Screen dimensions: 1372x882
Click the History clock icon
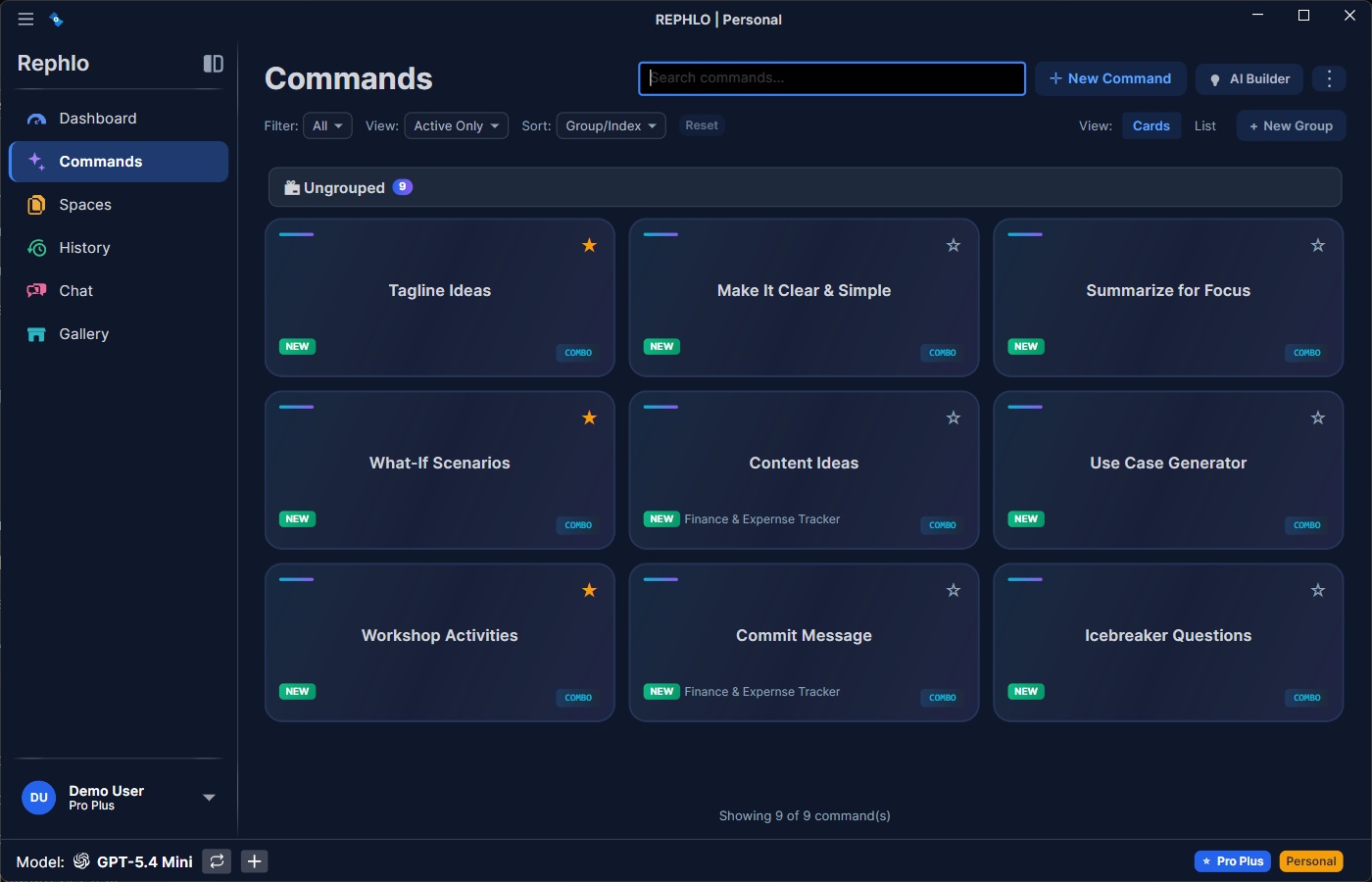[x=36, y=248]
